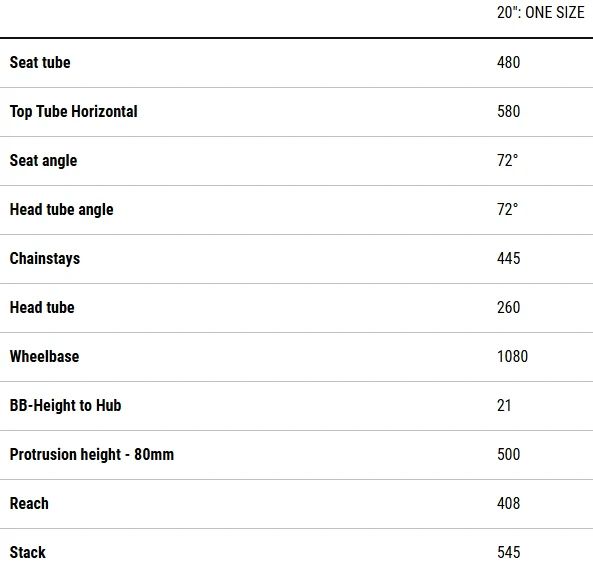593x564 pixels.
Task: Click the Wheelbase row label
Action: point(45,356)
